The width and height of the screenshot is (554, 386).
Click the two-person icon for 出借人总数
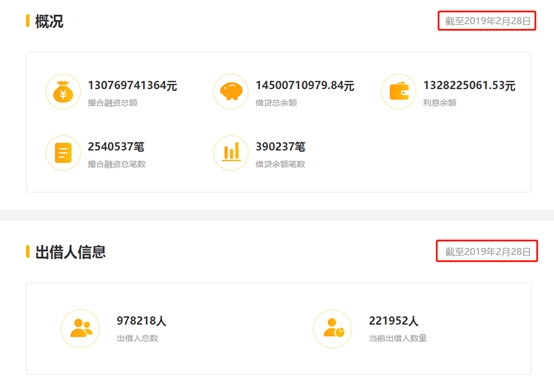point(80,329)
